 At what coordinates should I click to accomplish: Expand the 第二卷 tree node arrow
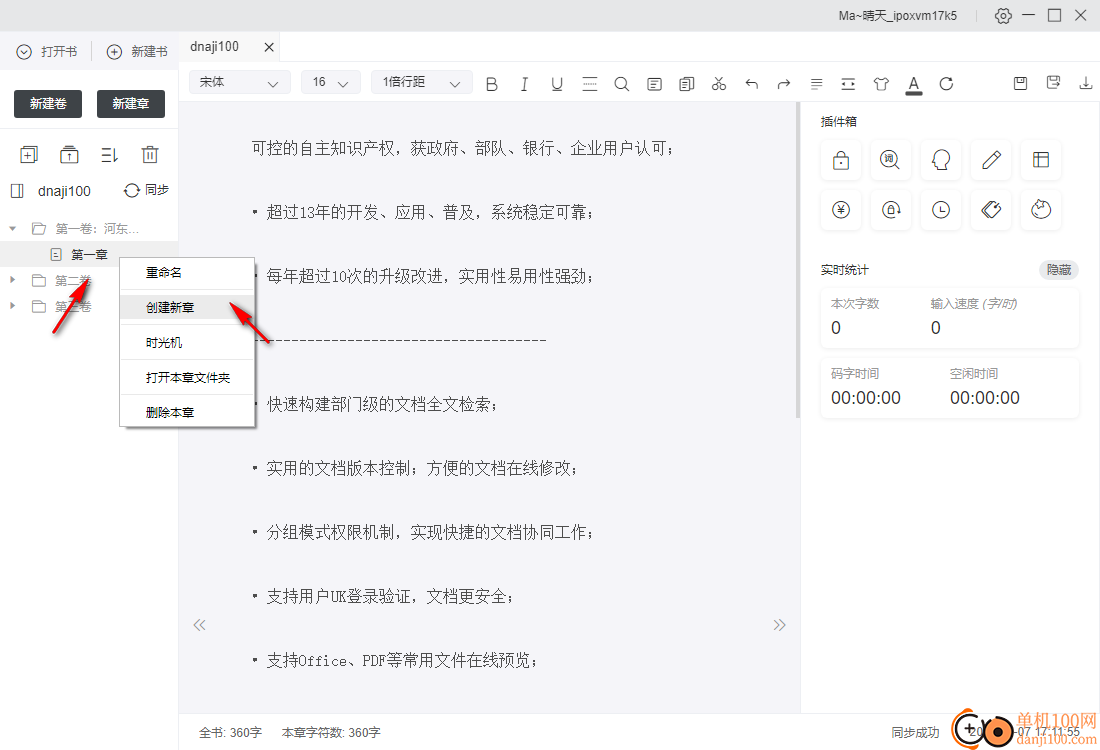pos(13,280)
